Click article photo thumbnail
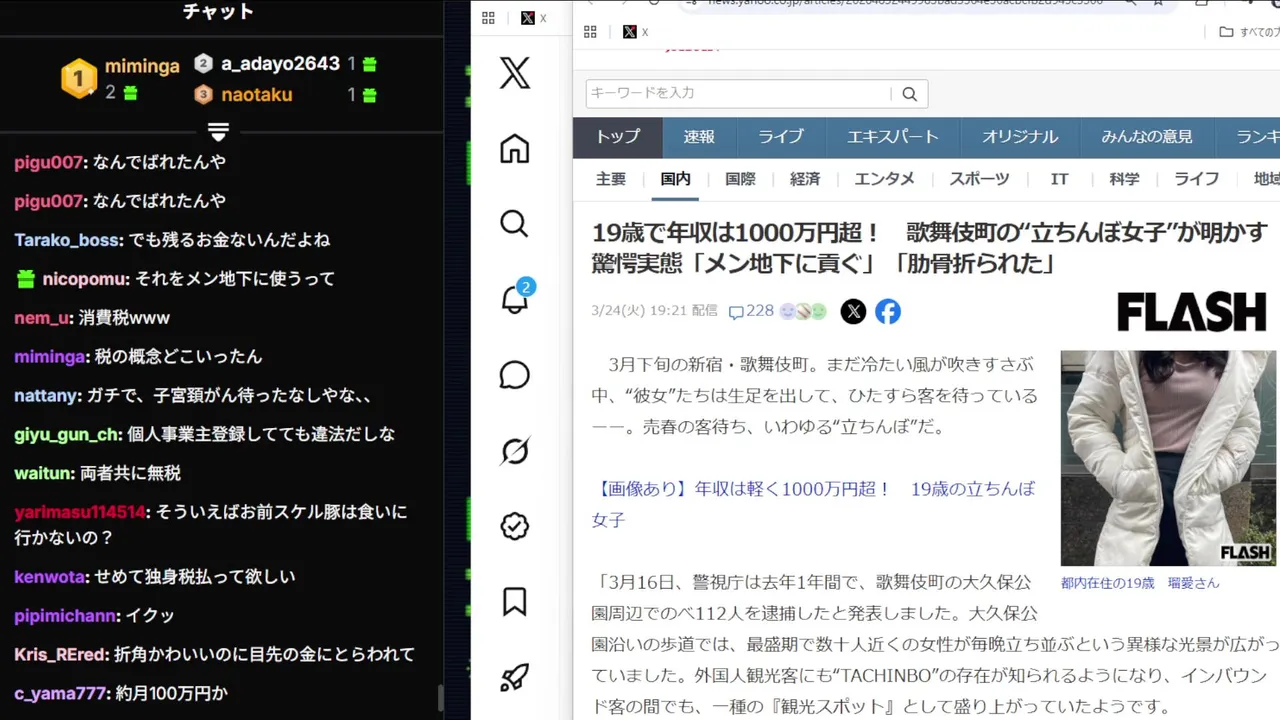The width and height of the screenshot is (1280, 720). [x=1168, y=458]
